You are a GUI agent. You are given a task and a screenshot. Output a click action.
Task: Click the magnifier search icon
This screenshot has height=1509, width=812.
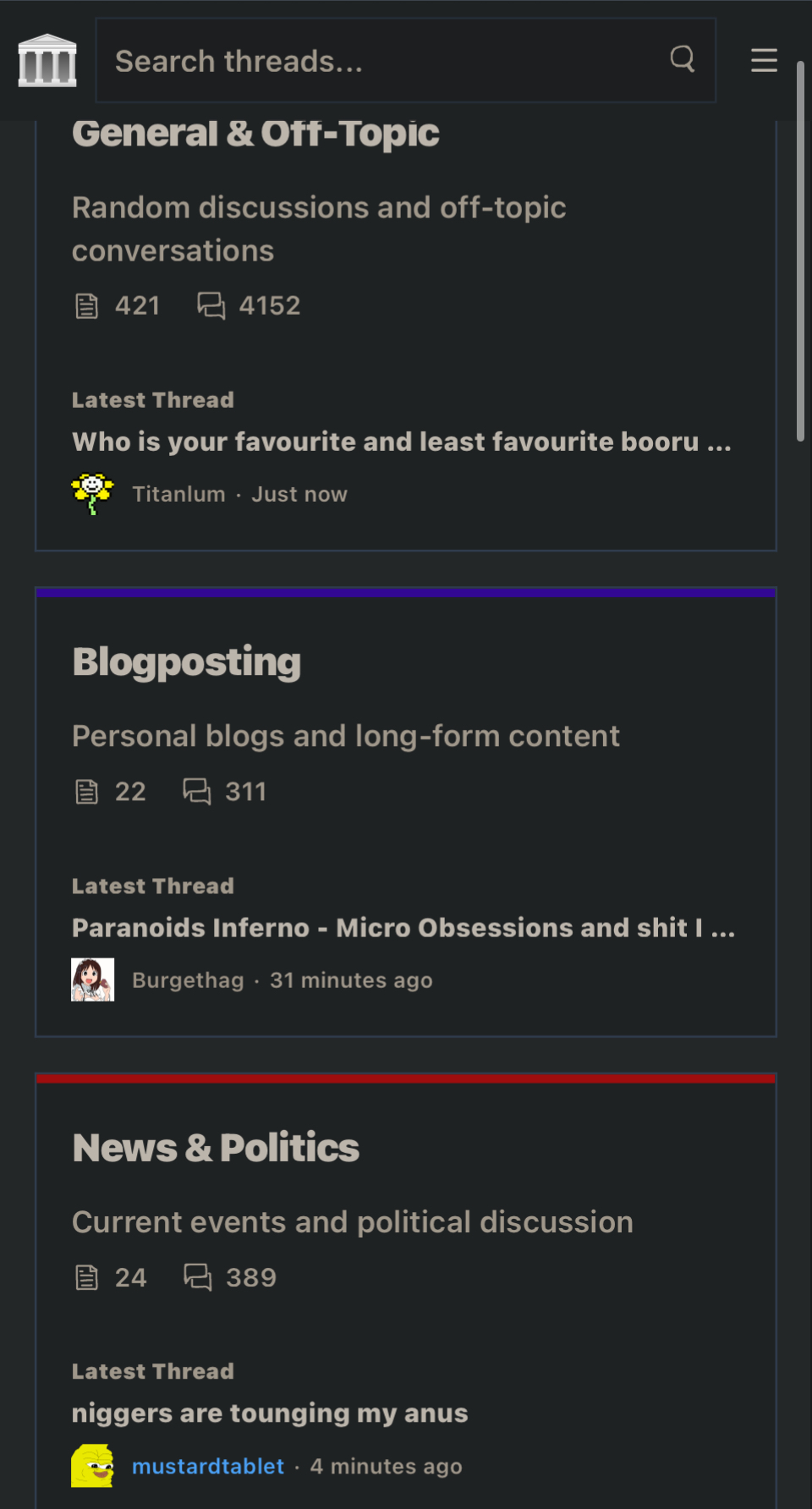click(x=683, y=59)
